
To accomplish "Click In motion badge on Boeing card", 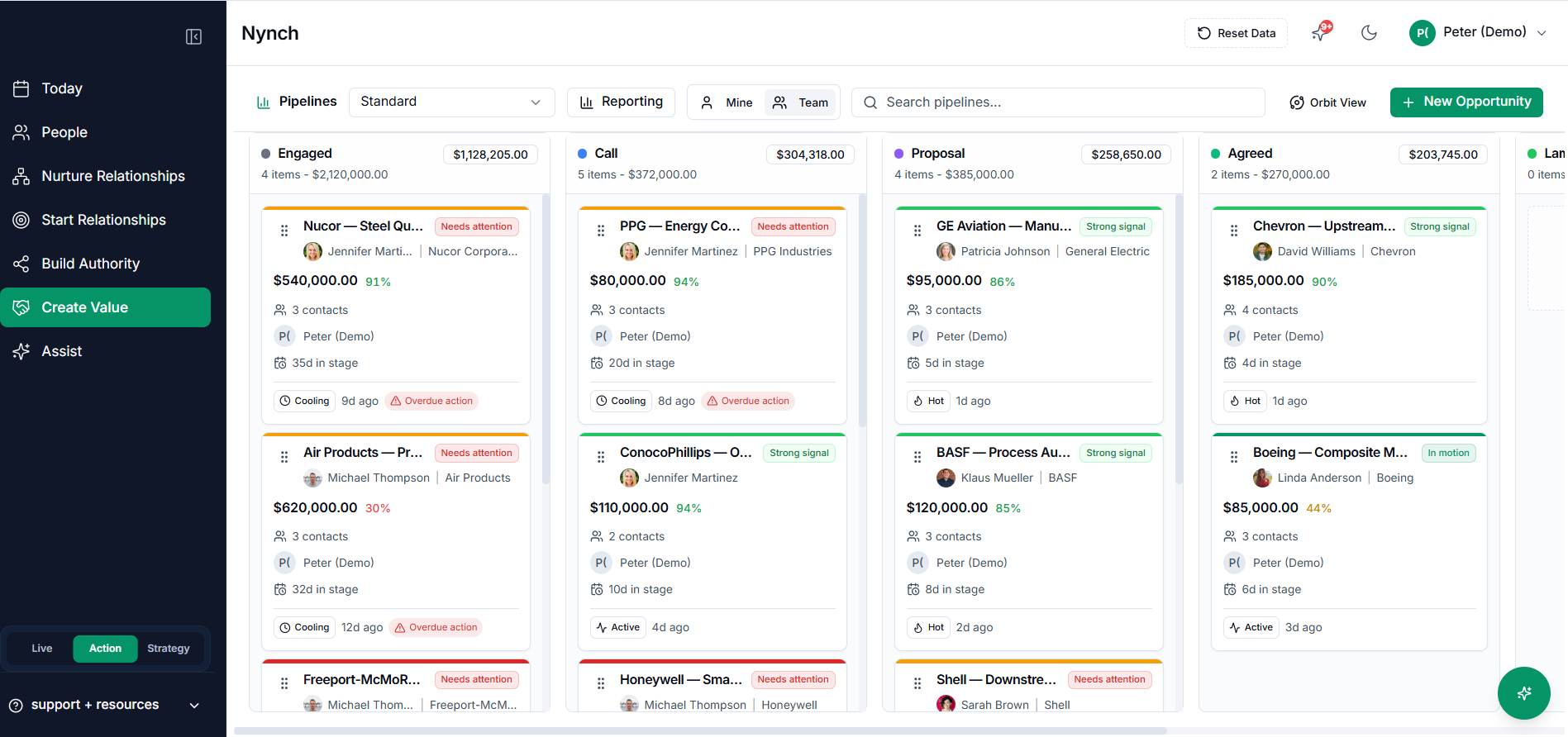I will coord(1448,453).
